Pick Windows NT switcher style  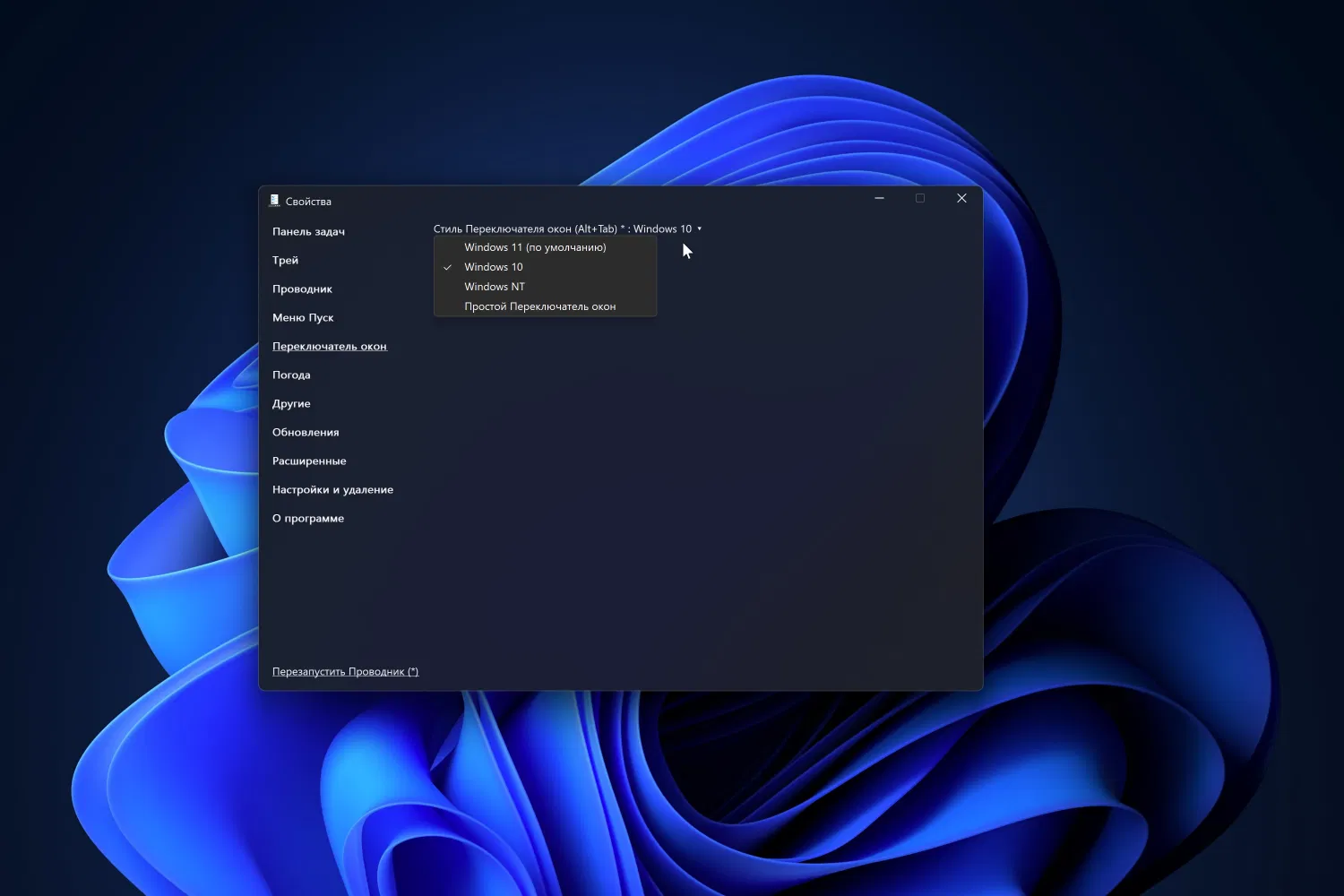pos(545,287)
